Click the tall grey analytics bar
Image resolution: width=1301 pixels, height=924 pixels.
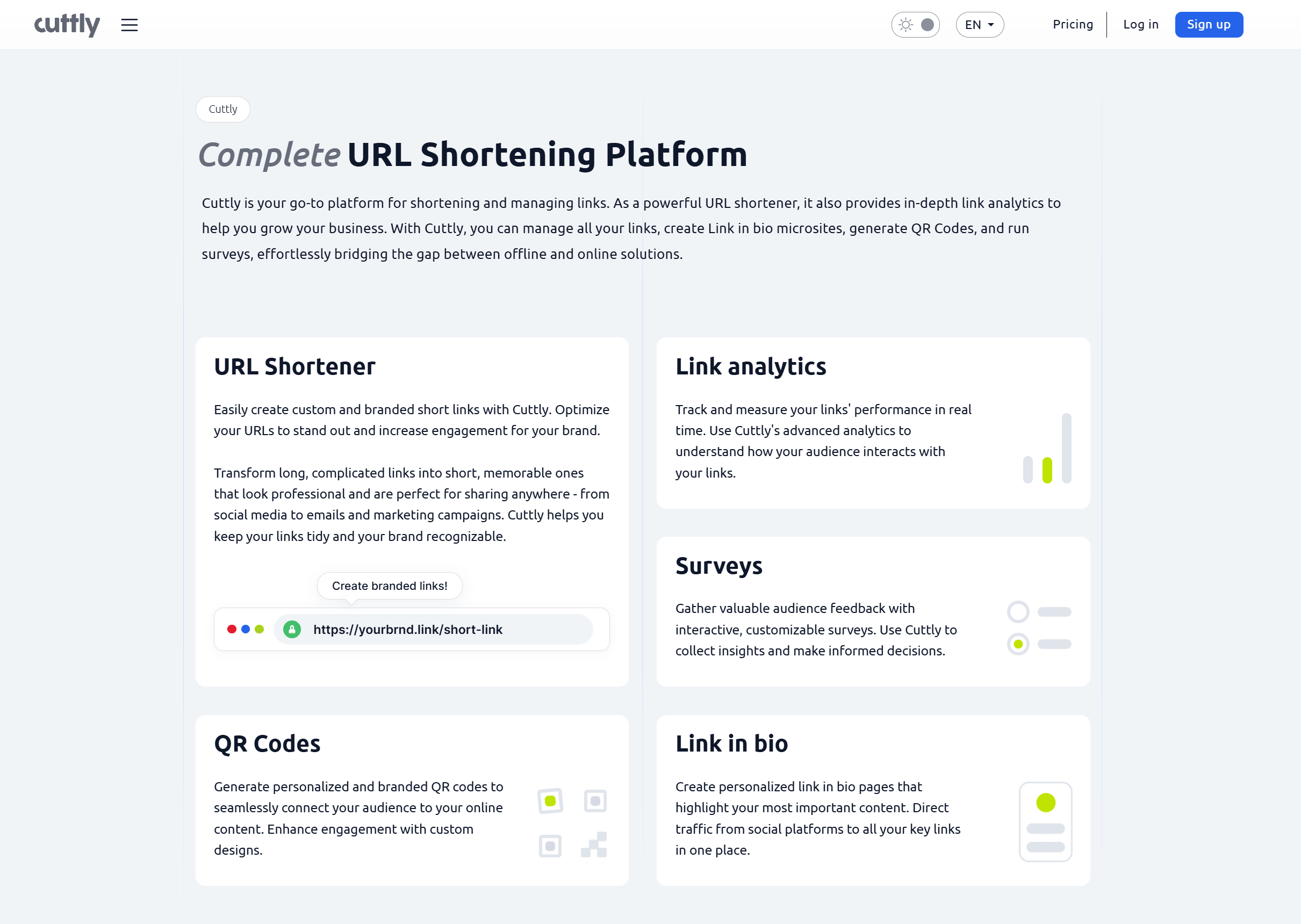pos(1066,449)
